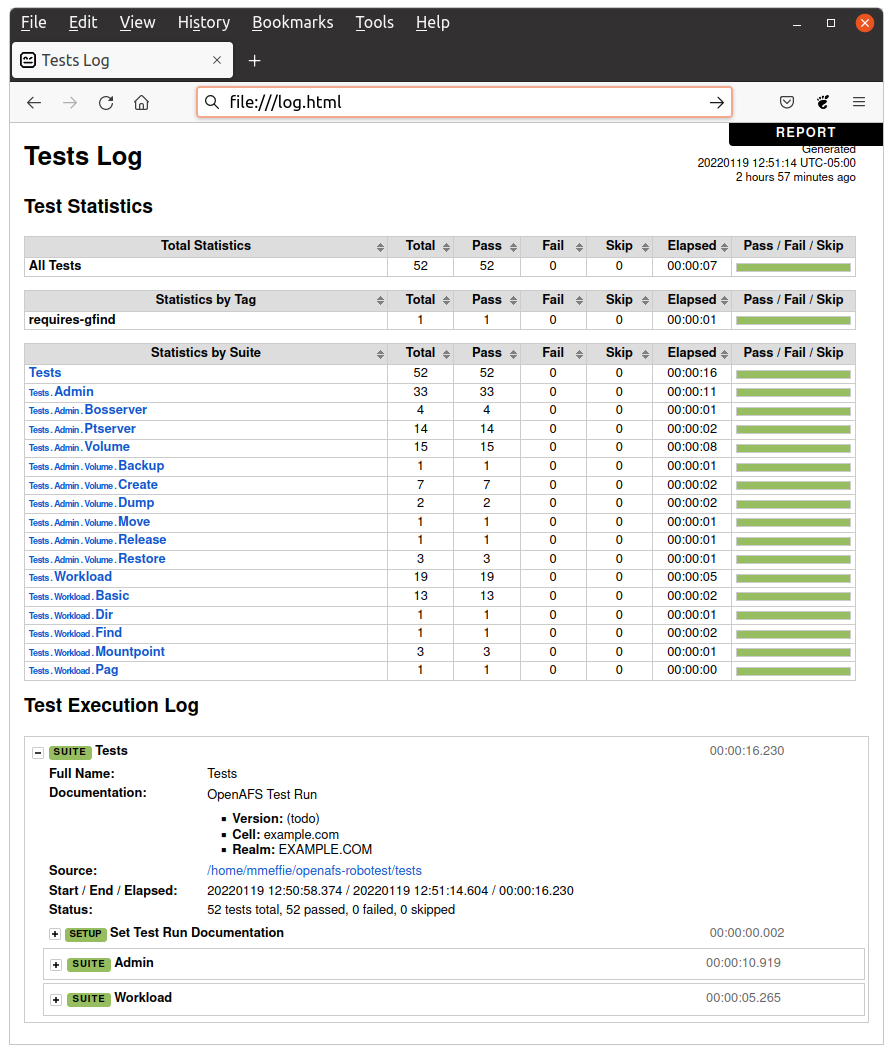Click the Tests.Admin.Volume.Create total value 7

(x=420, y=485)
